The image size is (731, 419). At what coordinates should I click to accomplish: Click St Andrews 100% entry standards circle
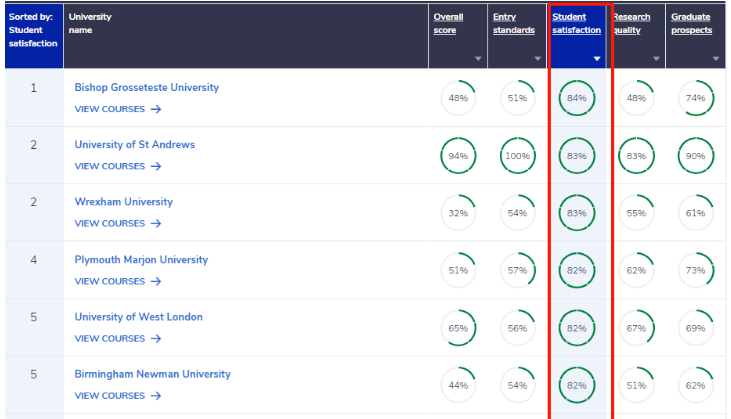click(517, 156)
